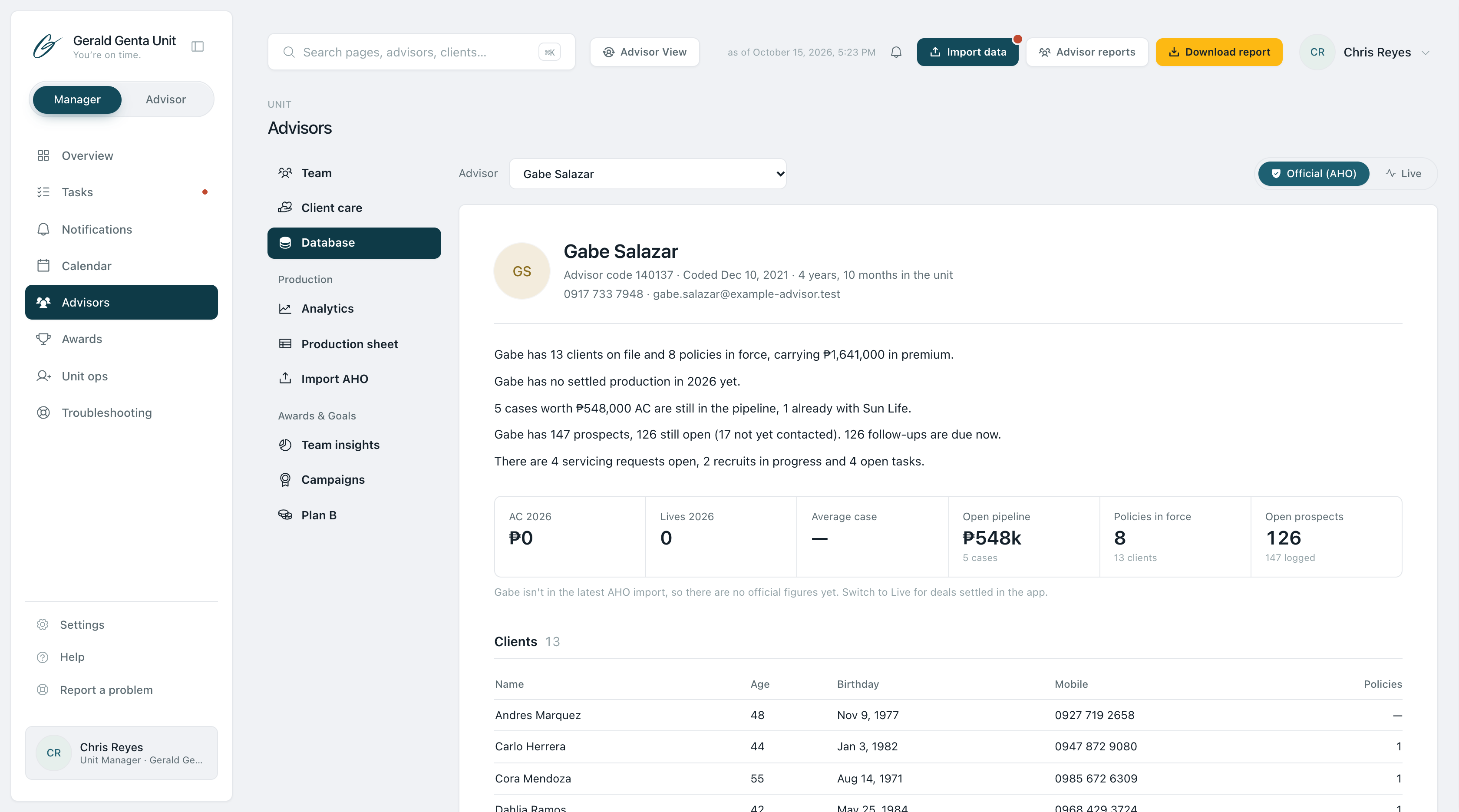Expand Chris Reyes account menu chevron

1426,53
